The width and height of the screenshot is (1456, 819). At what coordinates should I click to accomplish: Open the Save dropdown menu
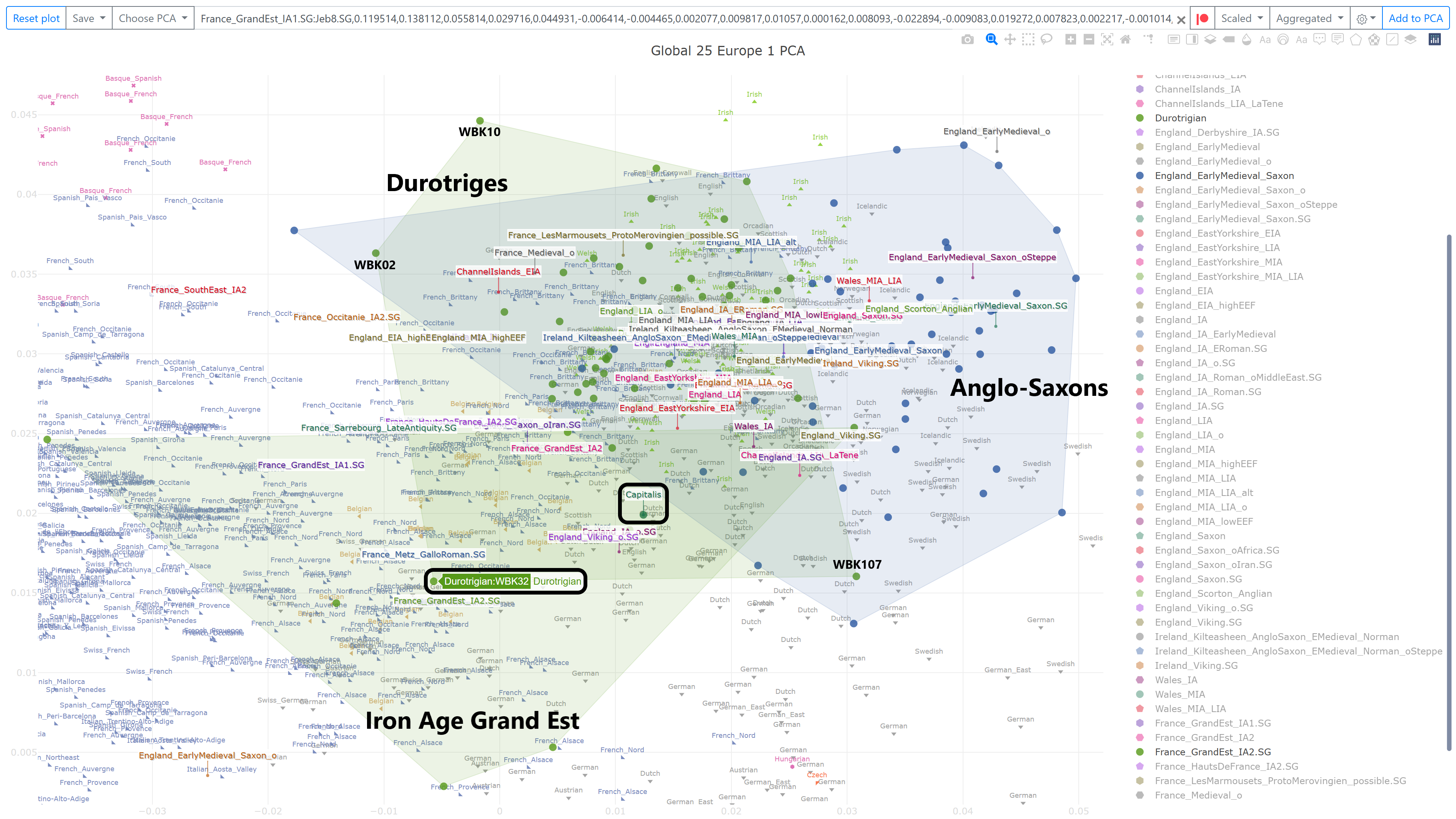pos(89,18)
